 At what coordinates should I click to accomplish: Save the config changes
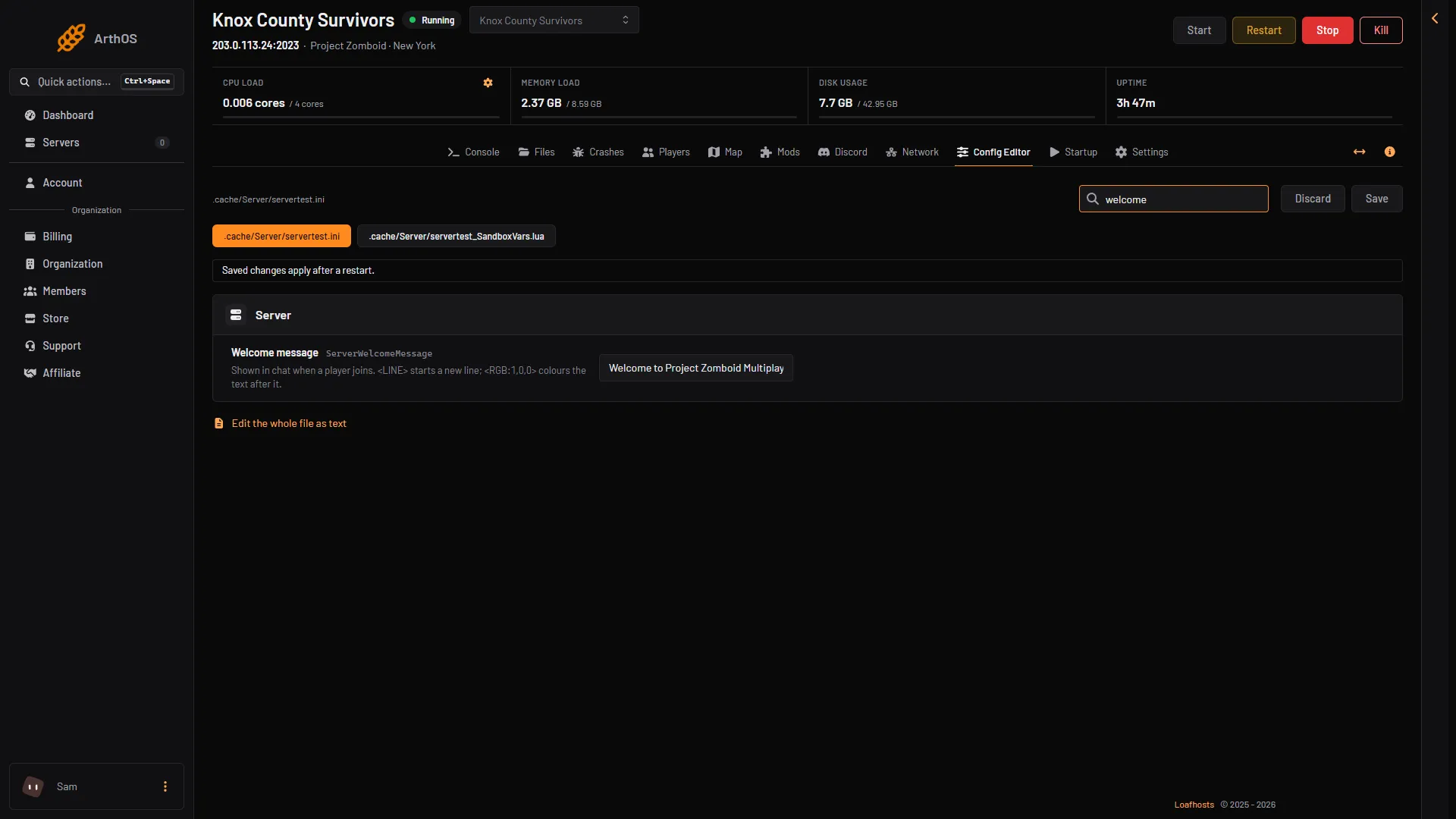(x=1376, y=199)
